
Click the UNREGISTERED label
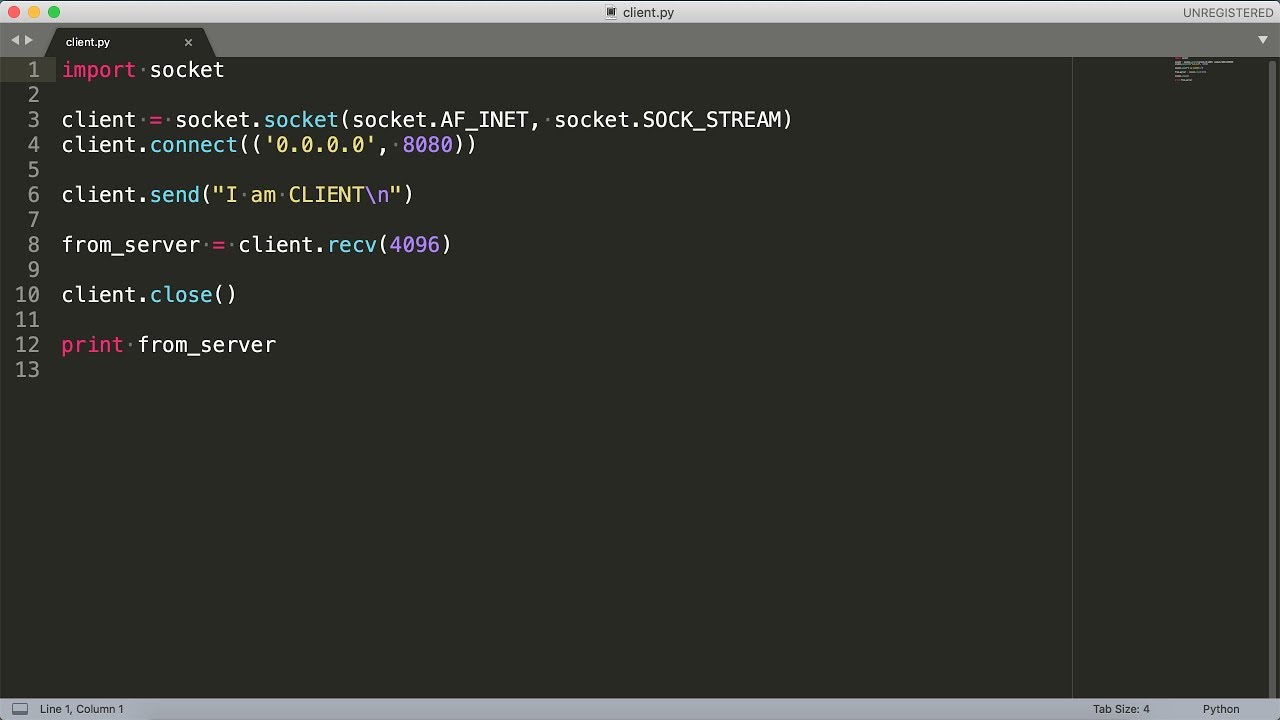[1228, 13]
